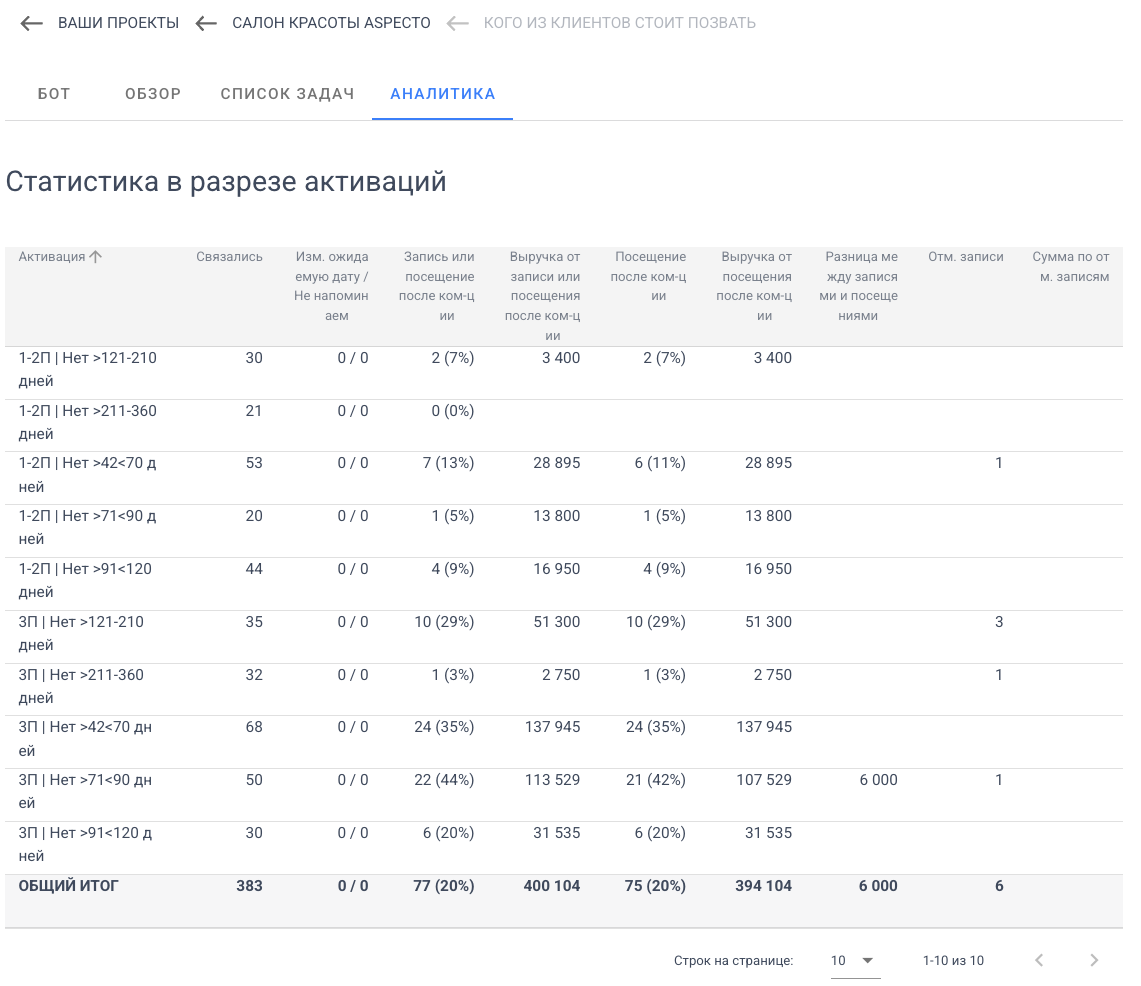Click the total revenue 400 104 cell
Viewport: 1141px width, 986px height.
pos(552,886)
